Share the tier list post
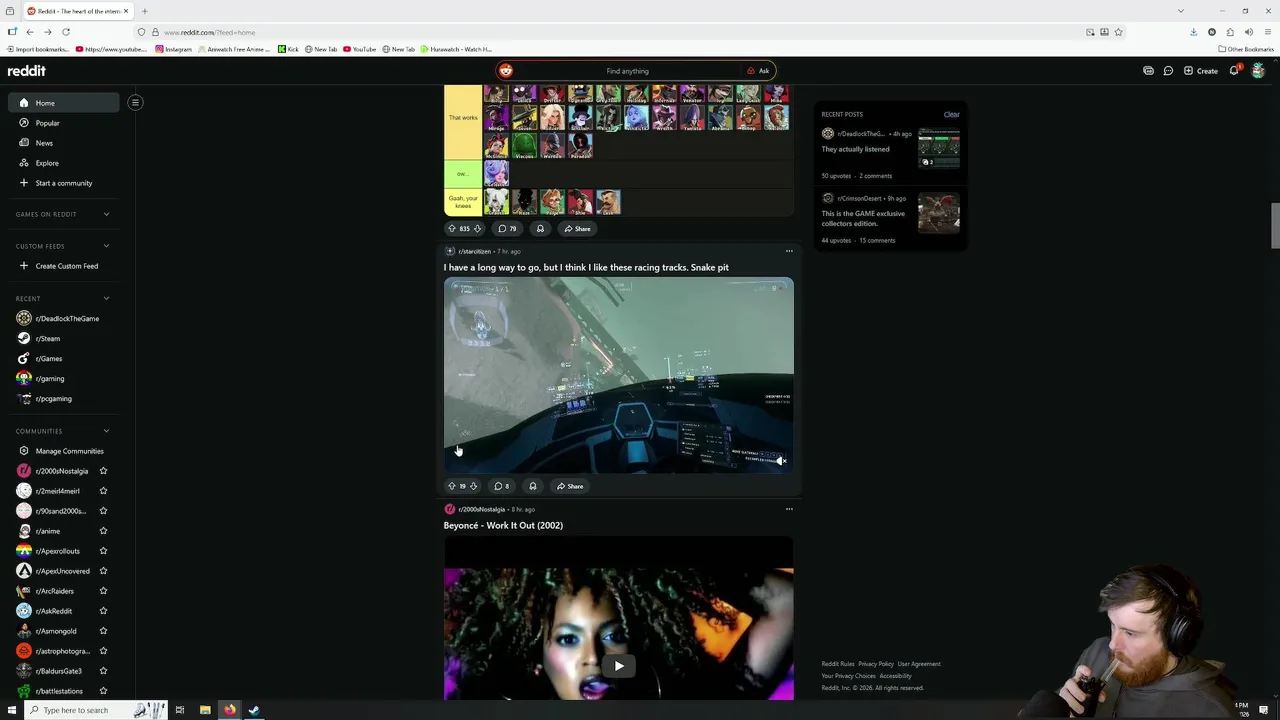This screenshot has height=720, width=1280. click(x=577, y=229)
